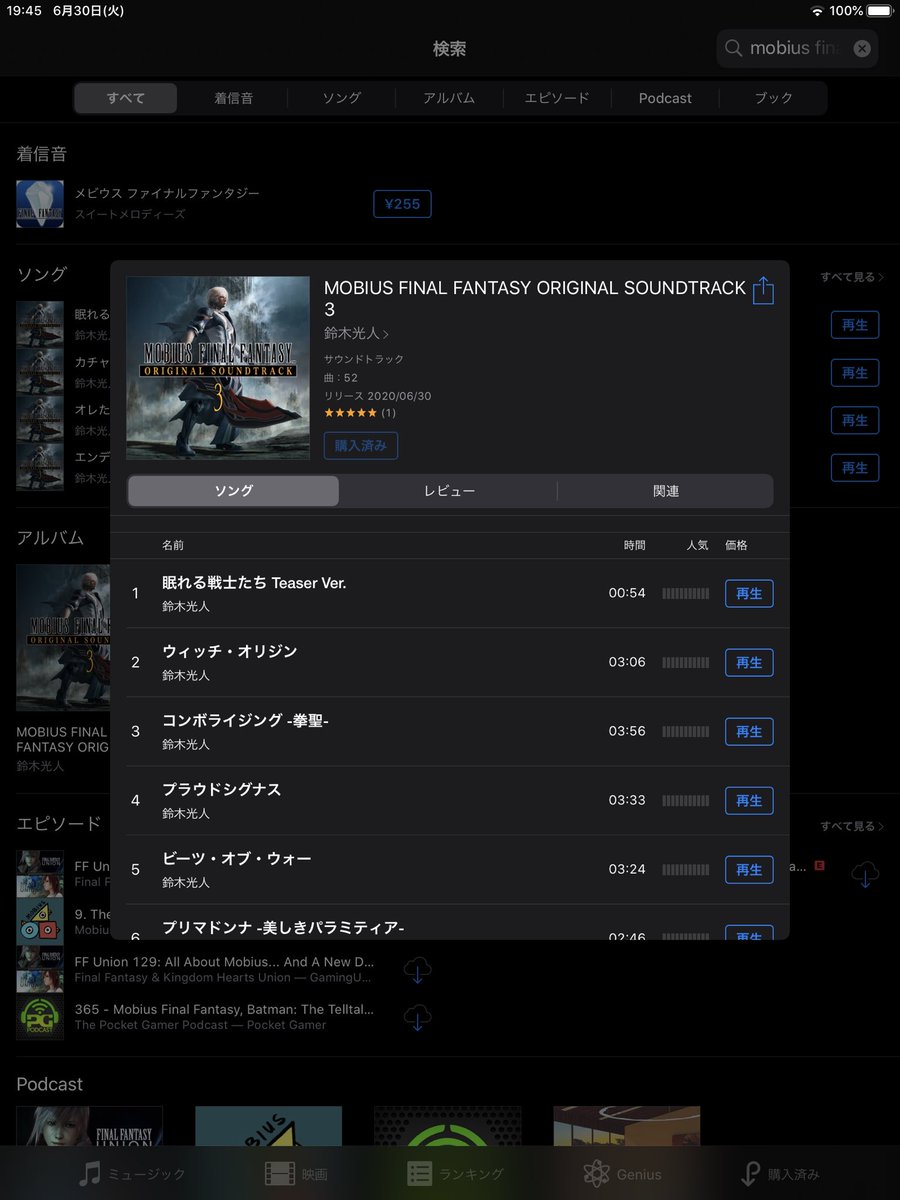Download FF Union 129 episode via cloud icon
The width and height of the screenshot is (900, 1200).
(418, 969)
